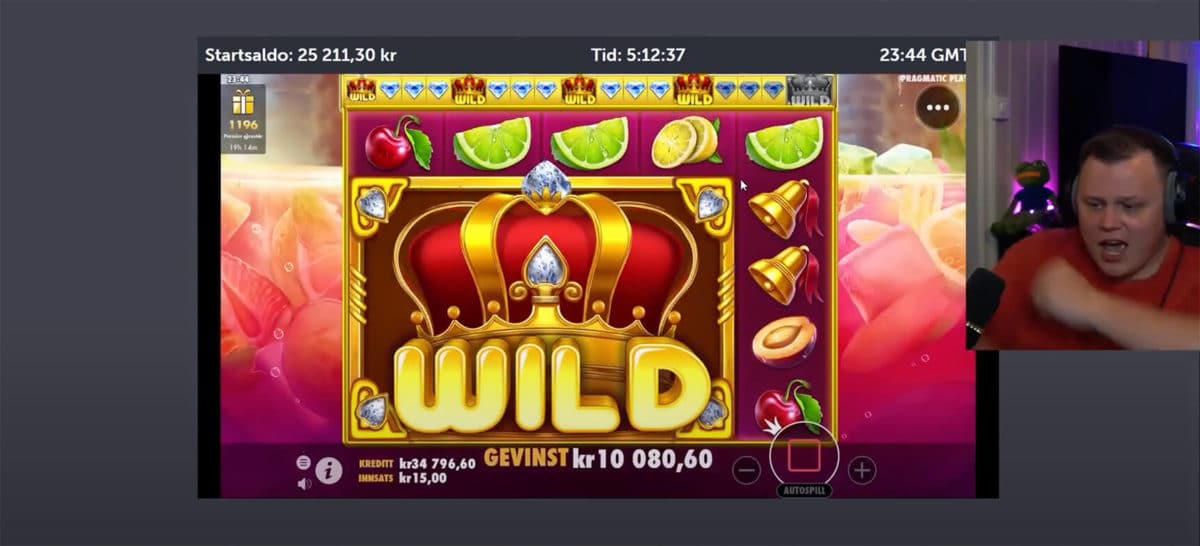
Task: Click the streamer webcam overlay
Action: click(1083, 195)
